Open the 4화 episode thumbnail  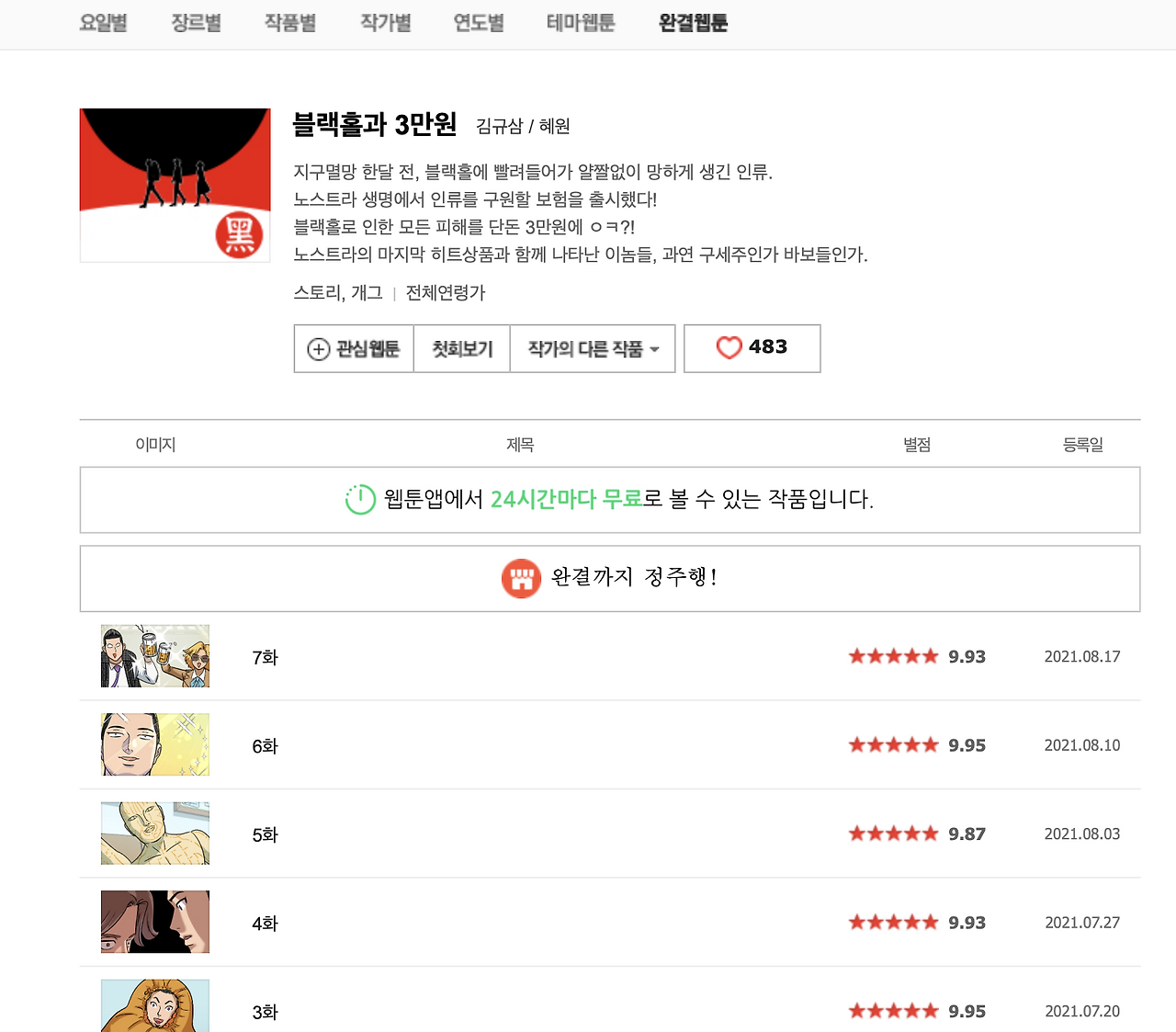click(155, 922)
